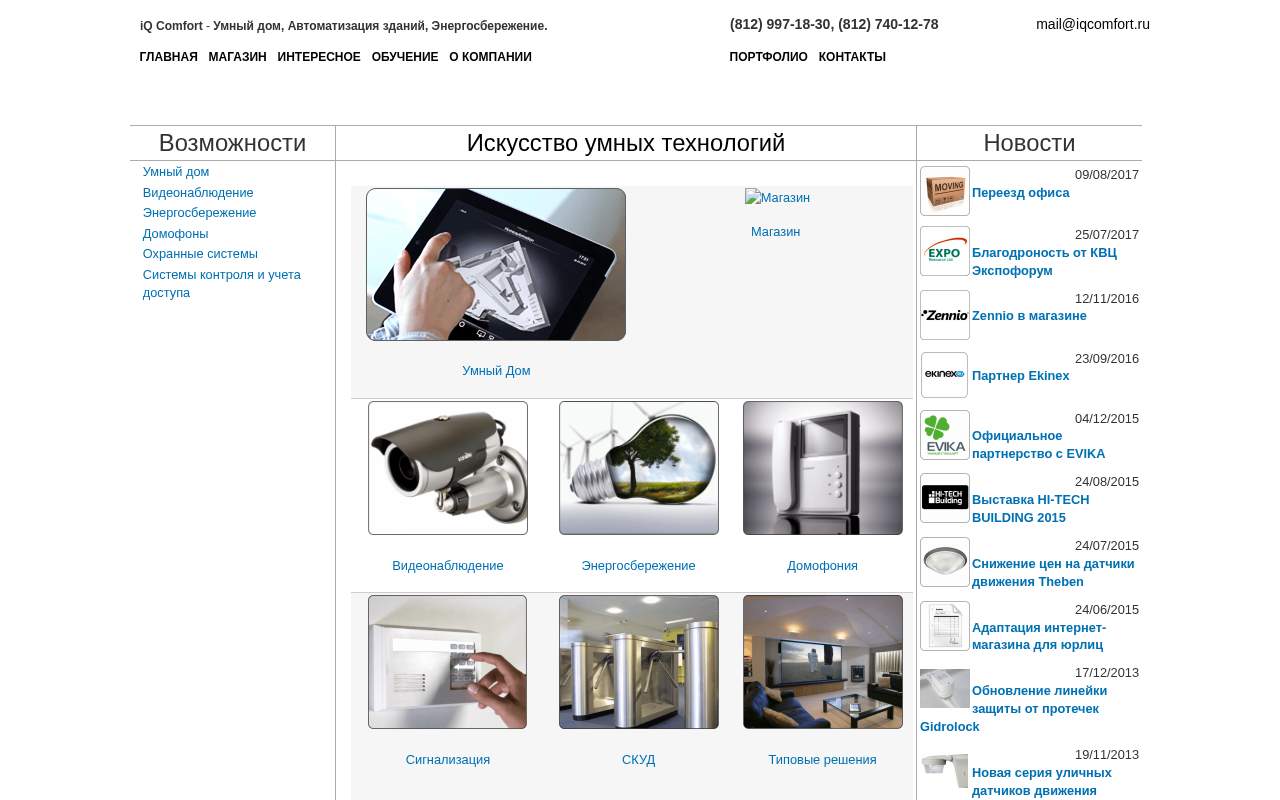Click the outdoor motion sensor news image

pyautogui.click(x=945, y=771)
